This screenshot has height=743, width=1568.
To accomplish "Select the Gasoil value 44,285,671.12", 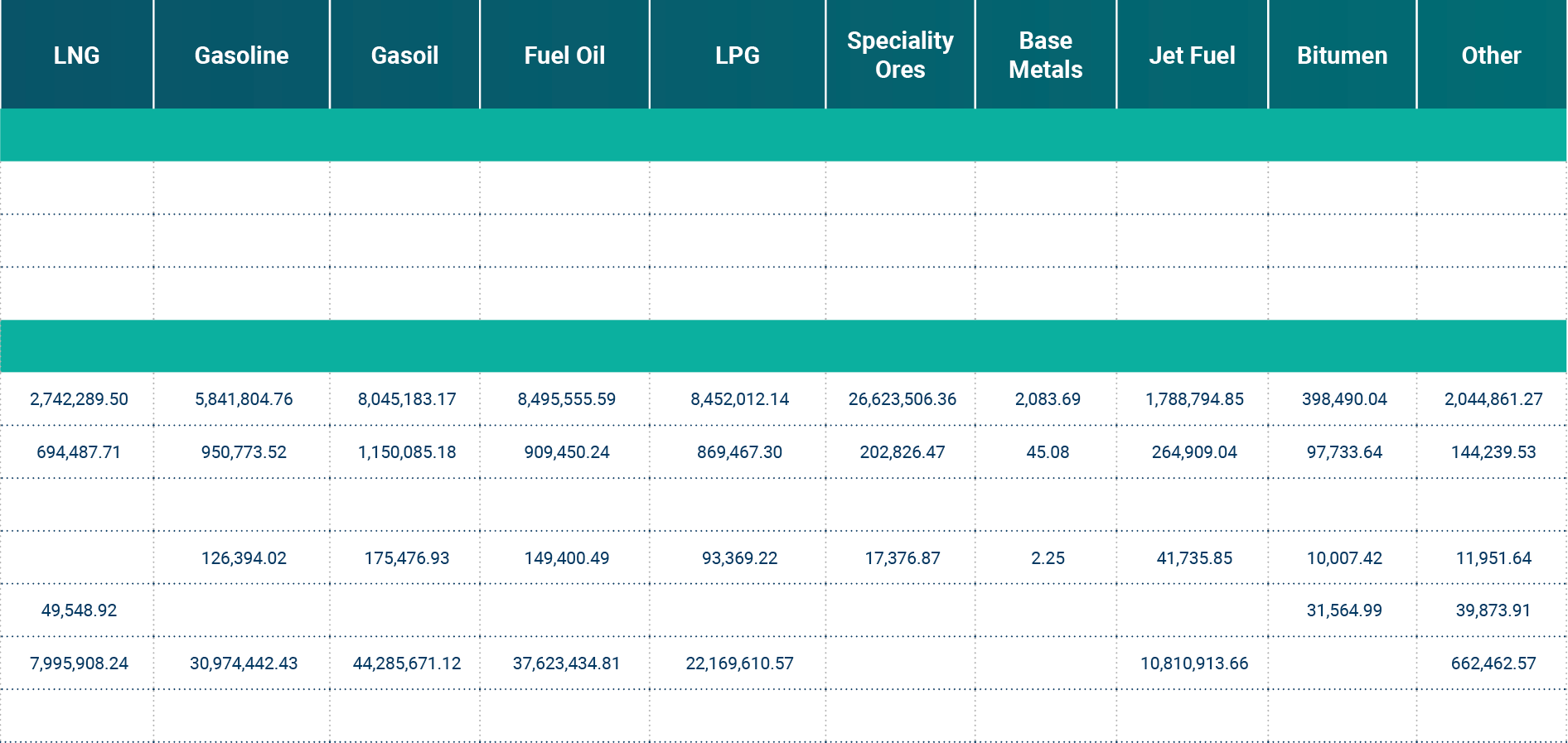I will 407,663.
